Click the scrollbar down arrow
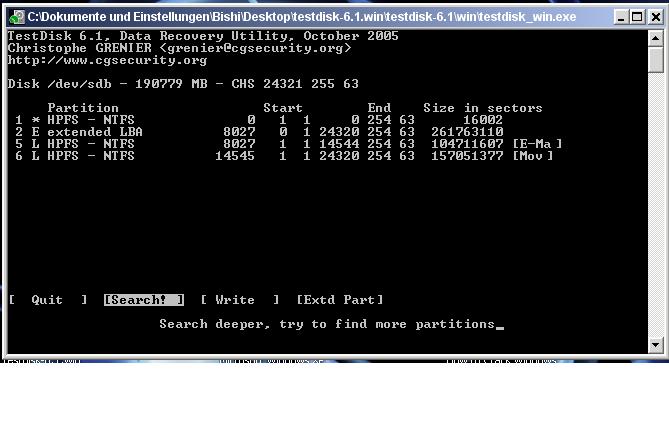This screenshot has width=669, height=432. click(x=655, y=345)
